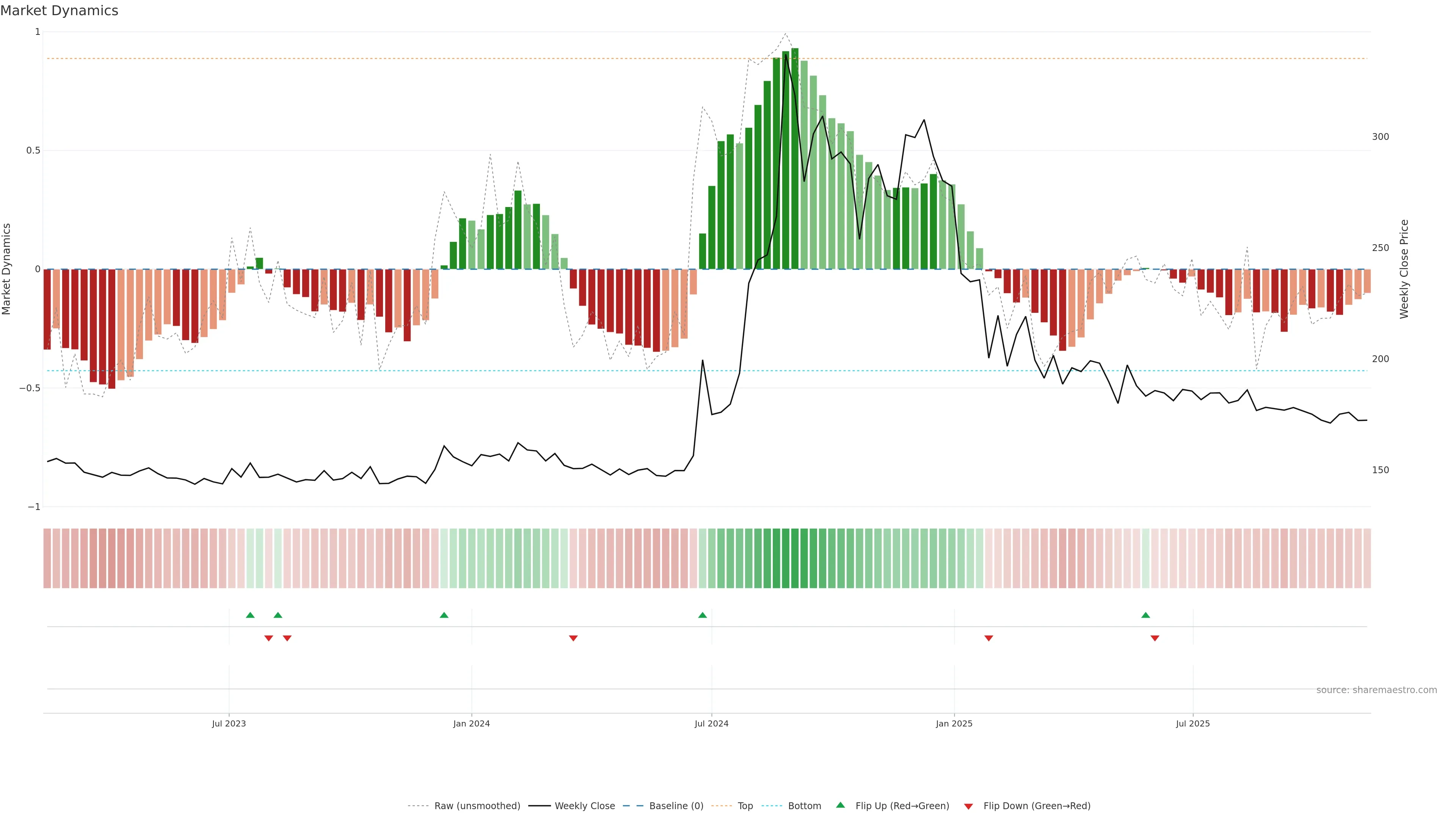Click the darkest green heatmap strip cell

pos(795,559)
